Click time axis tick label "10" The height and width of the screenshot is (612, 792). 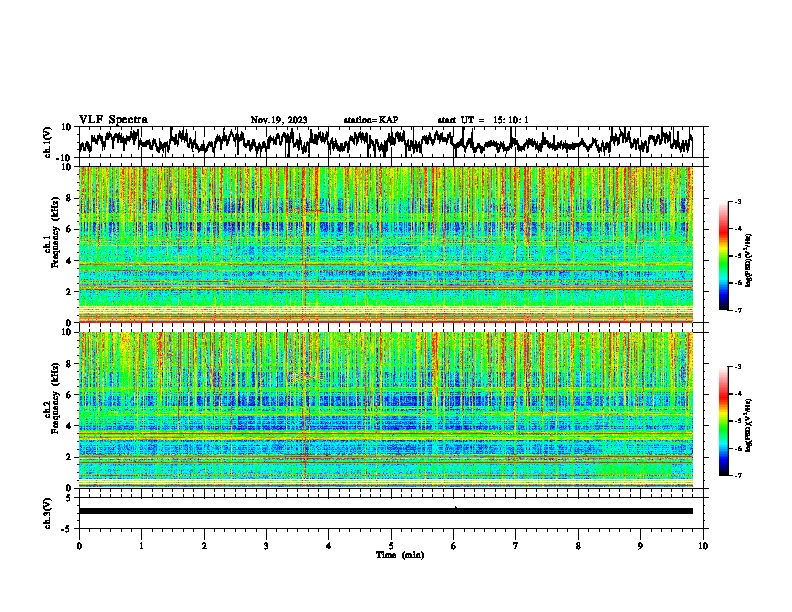tap(703, 546)
